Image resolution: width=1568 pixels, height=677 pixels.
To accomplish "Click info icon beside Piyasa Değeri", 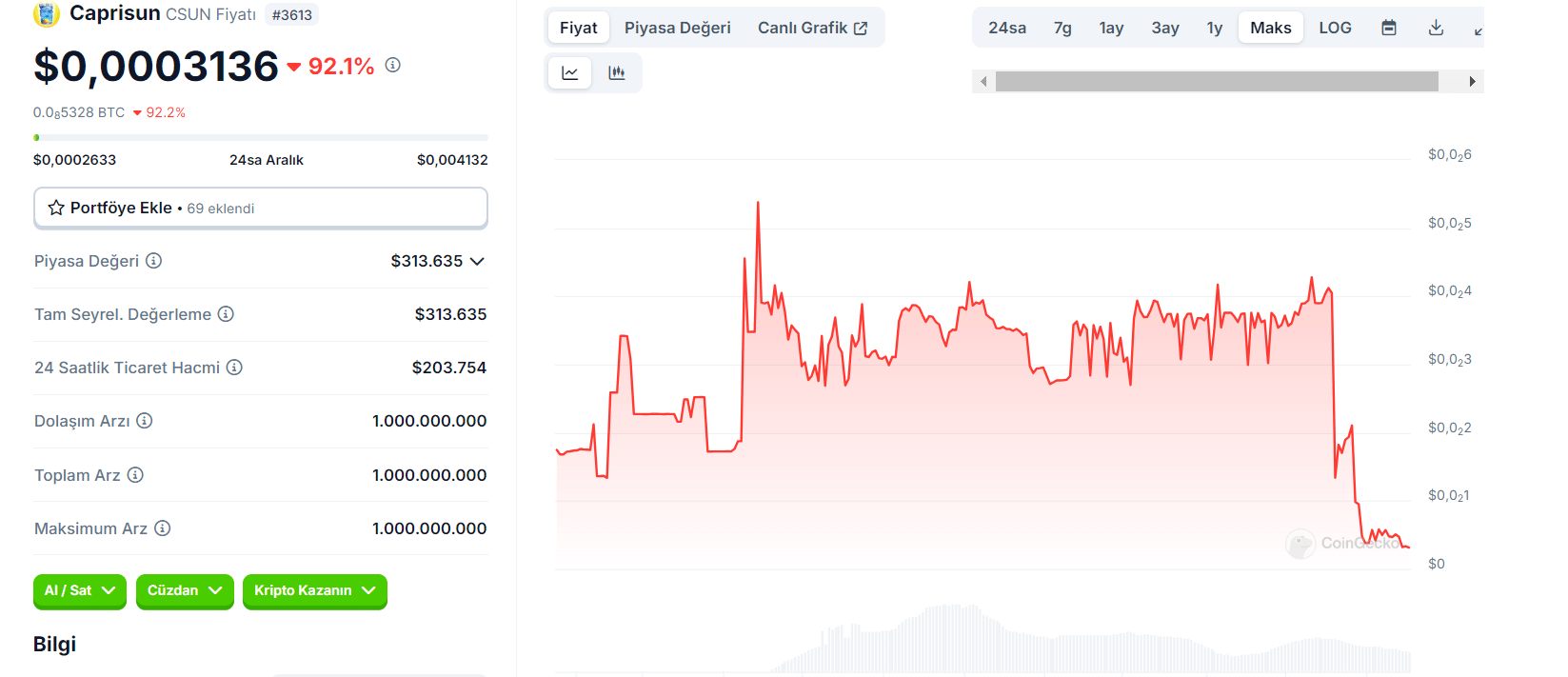I will click(153, 261).
